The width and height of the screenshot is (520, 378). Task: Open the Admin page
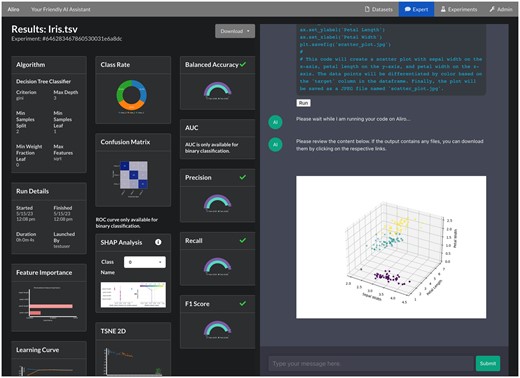501,9
